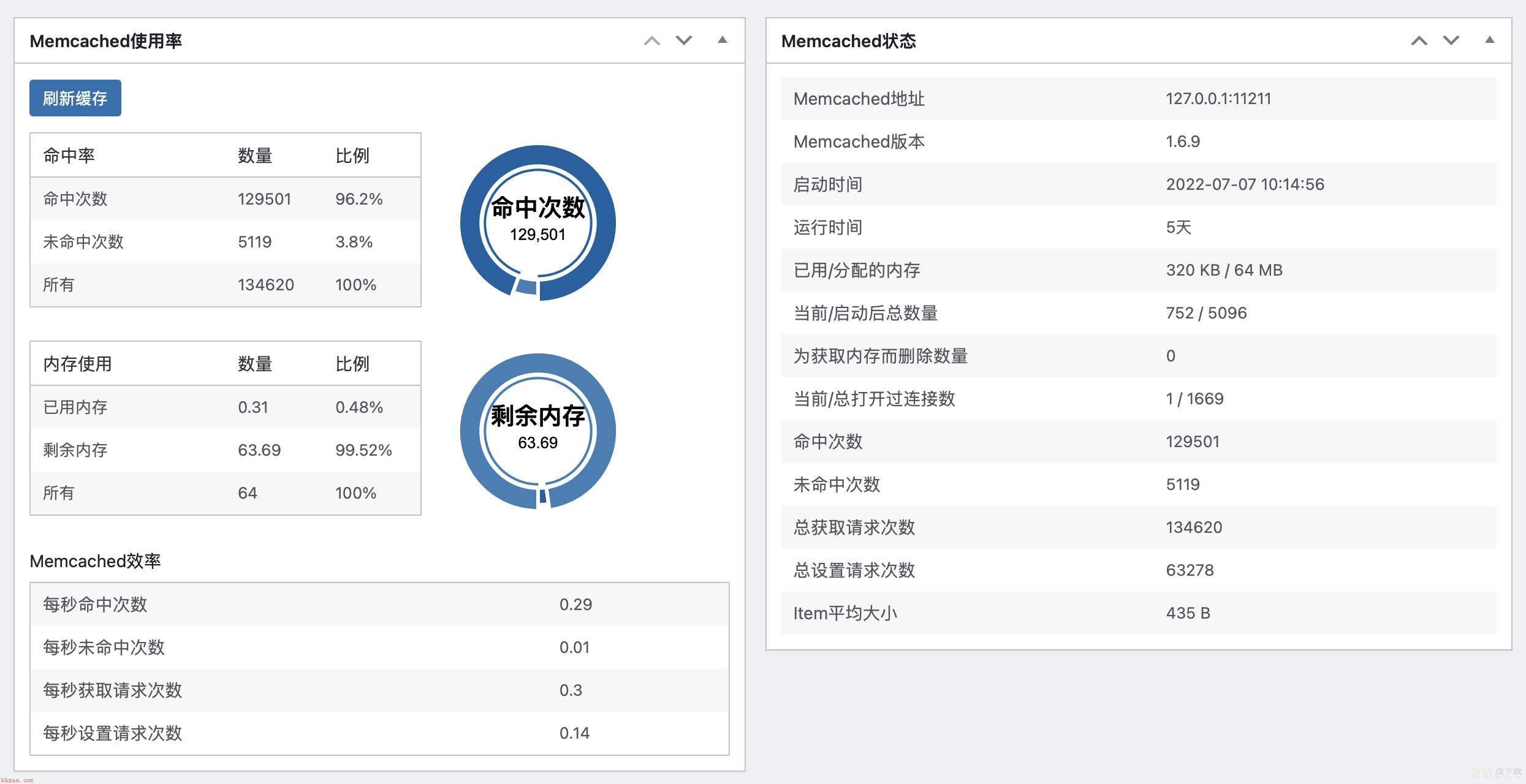
Task: Click the 134620 total count cell in hit-rate table
Action: (266, 285)
